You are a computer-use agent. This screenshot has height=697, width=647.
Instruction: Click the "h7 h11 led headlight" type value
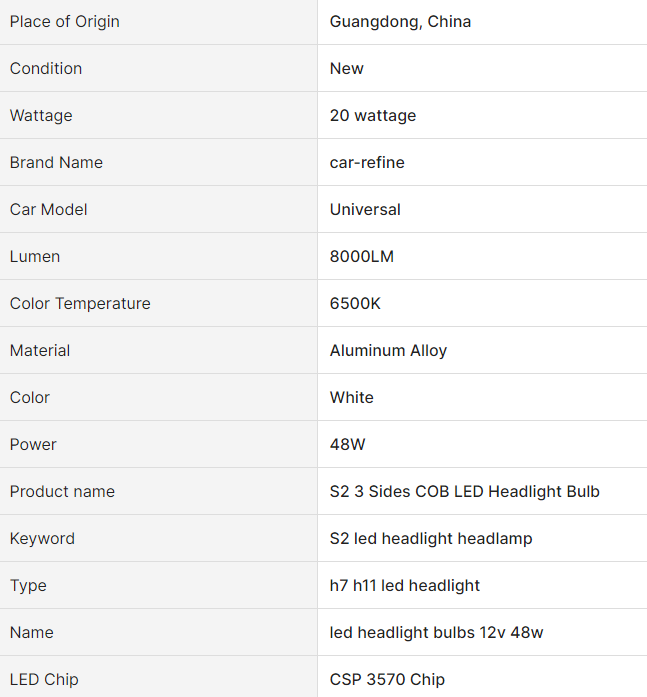[x=404, y=585]
